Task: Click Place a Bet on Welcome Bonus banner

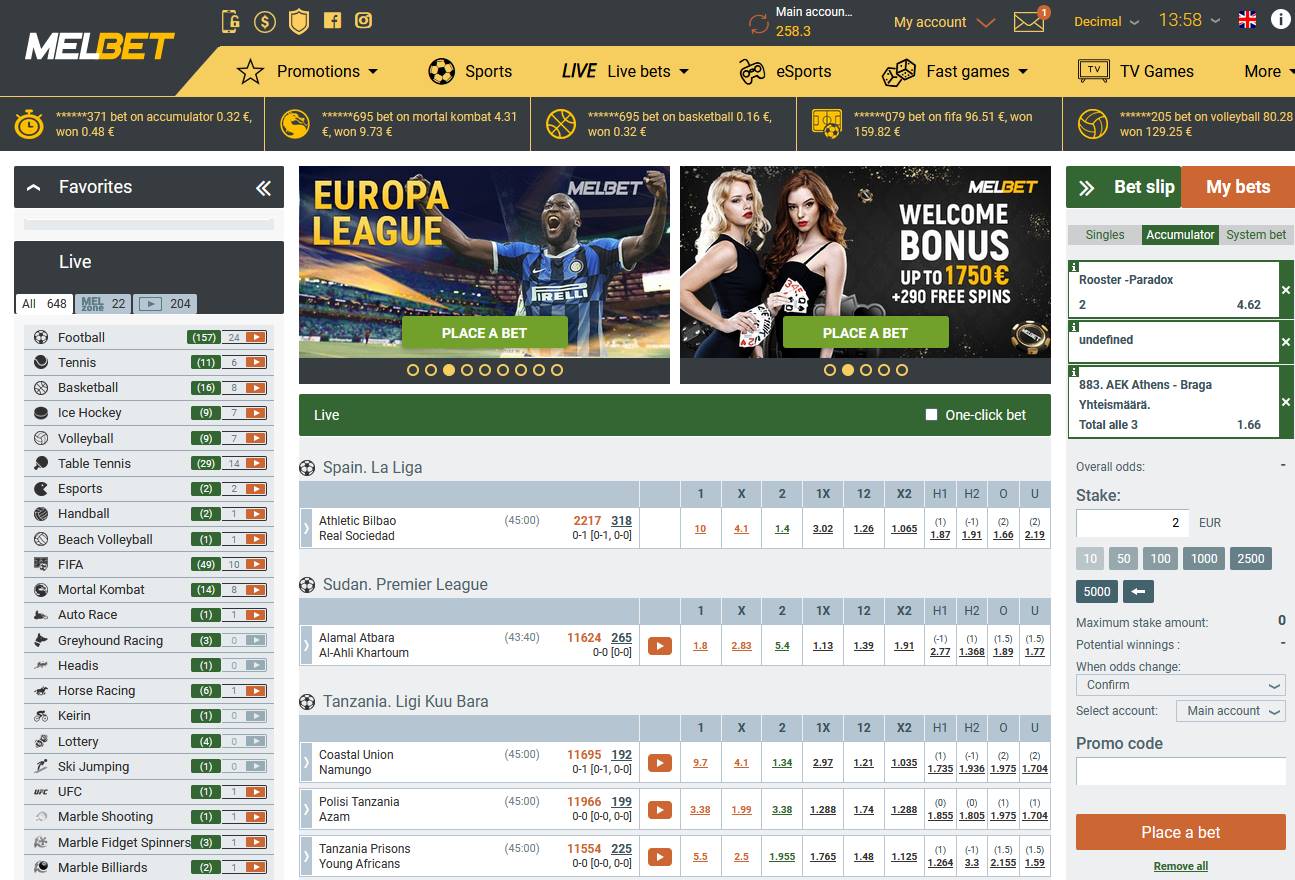Action: point(865,333)
